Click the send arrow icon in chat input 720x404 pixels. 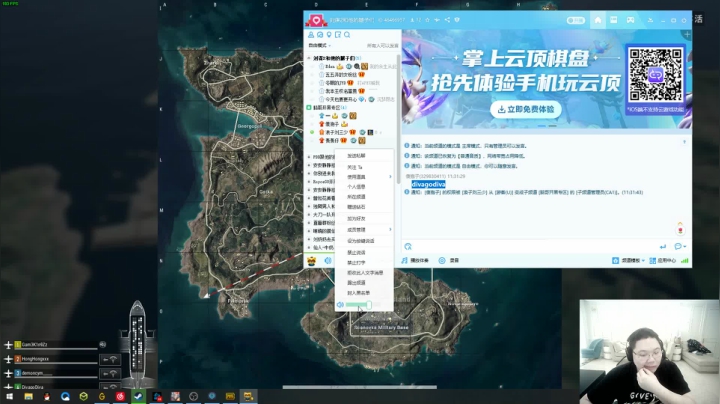(663, 247)
